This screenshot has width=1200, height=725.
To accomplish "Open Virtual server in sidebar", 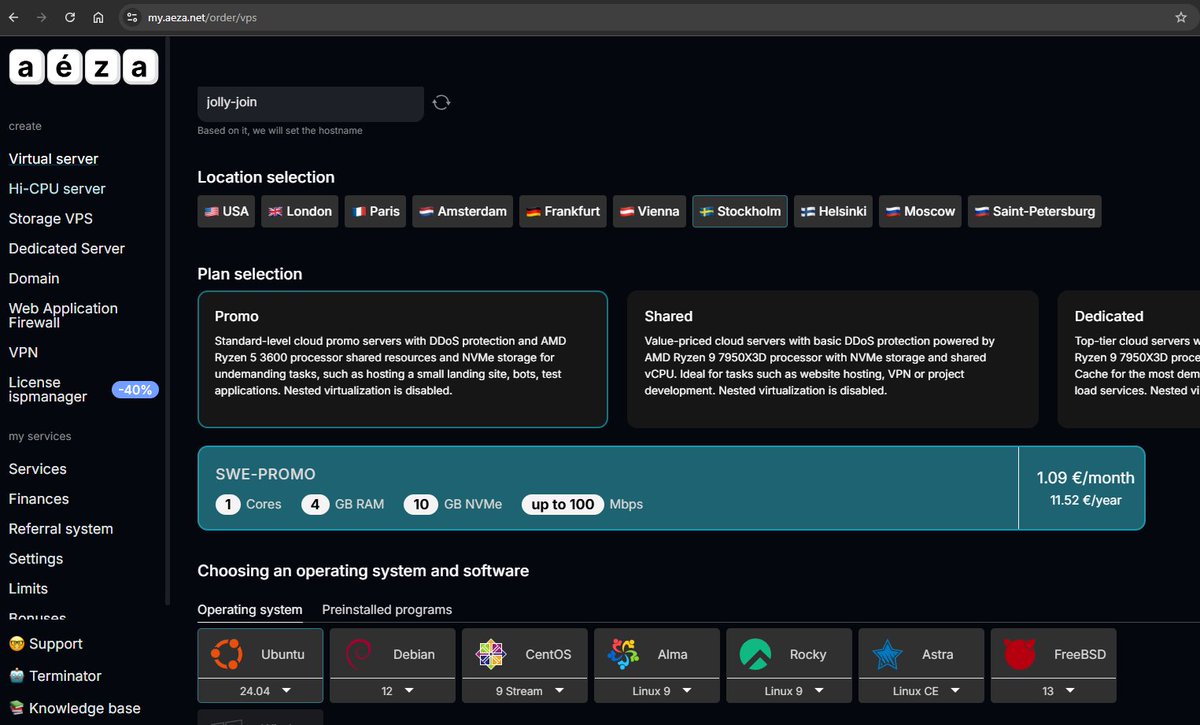I will [x=54, y=159].
